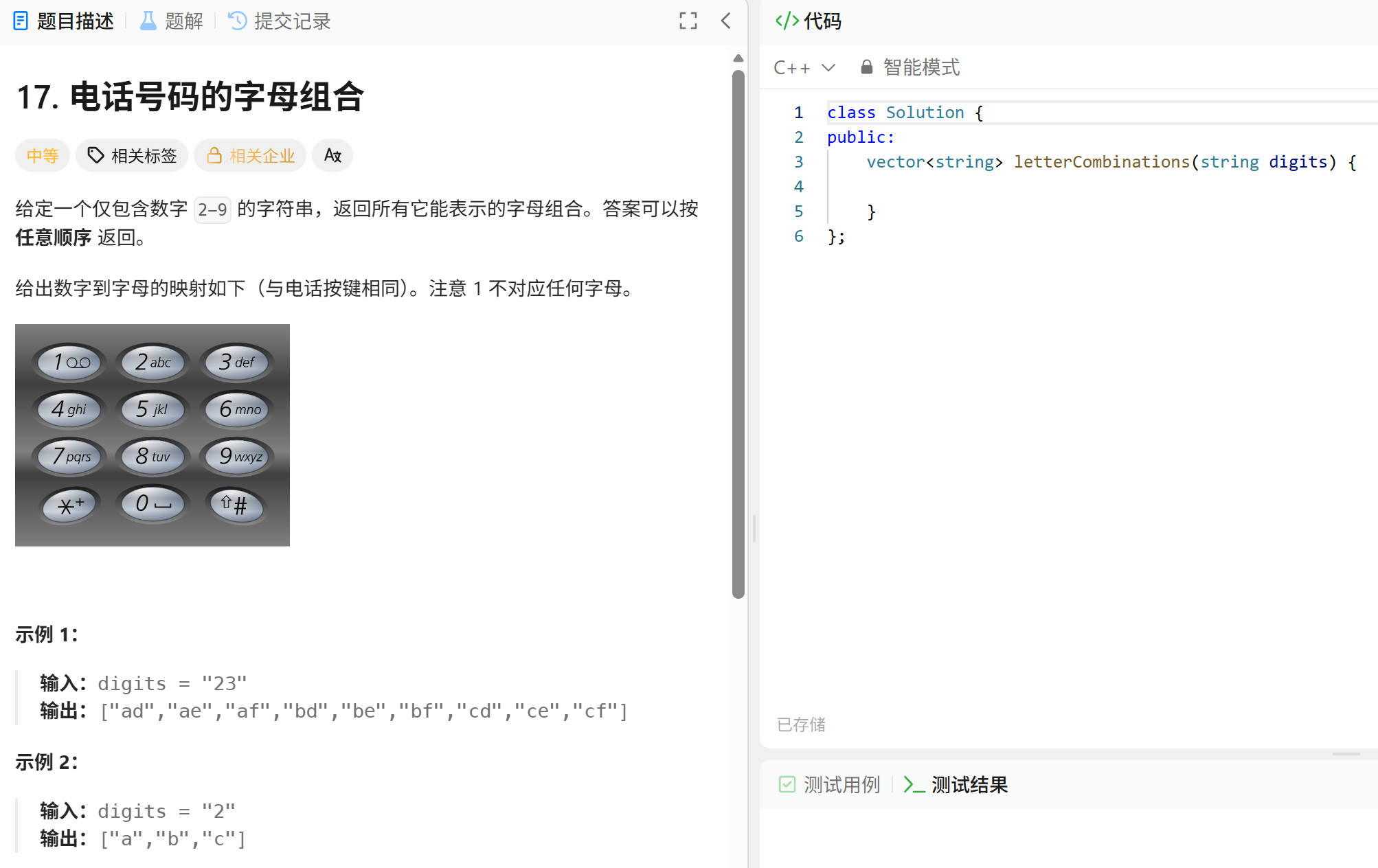Open the 相关企业 companies section
This screenshot has width=1378, height=868.
click(x=250, y=155)
